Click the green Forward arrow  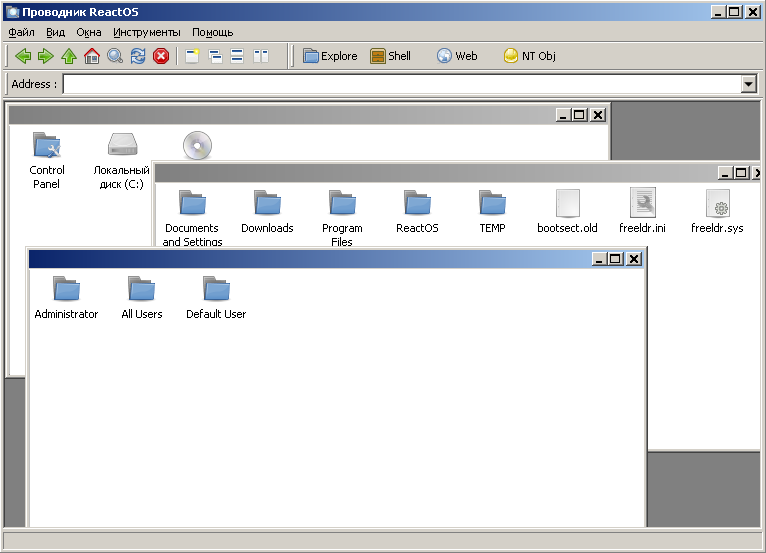(x=45, y=56)
